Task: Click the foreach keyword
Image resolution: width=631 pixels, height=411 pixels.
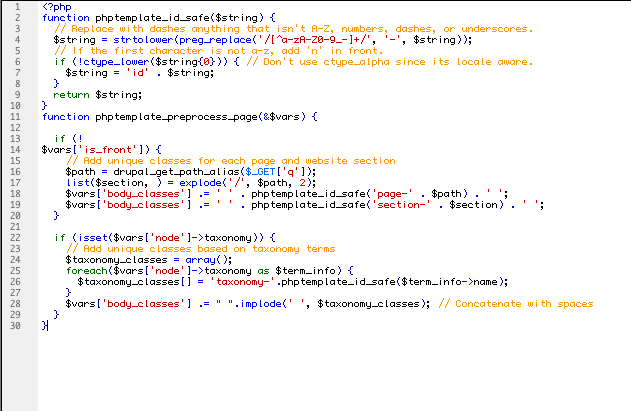Action: 86,270
